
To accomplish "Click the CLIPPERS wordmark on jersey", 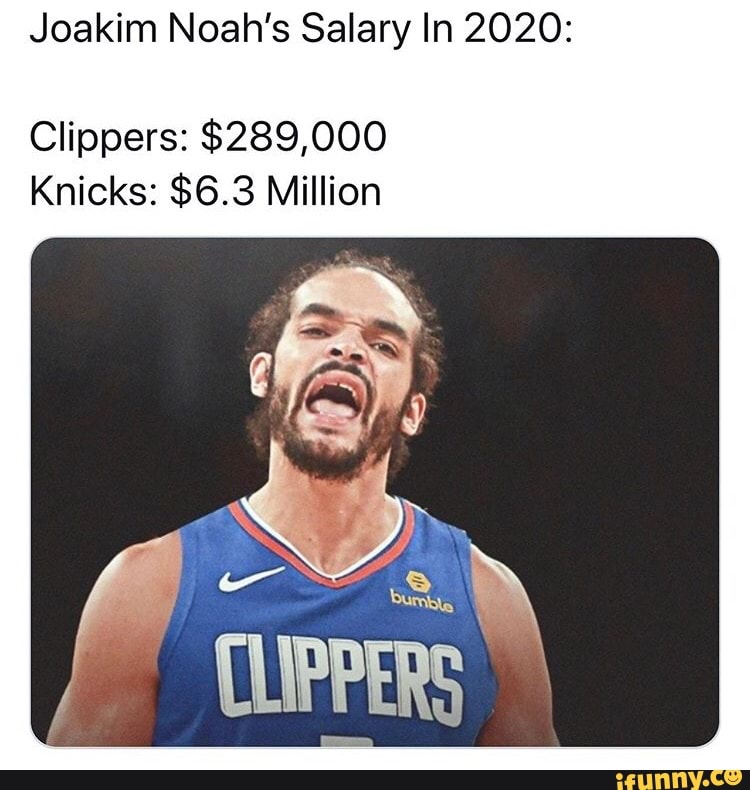I will coord(340,677).
